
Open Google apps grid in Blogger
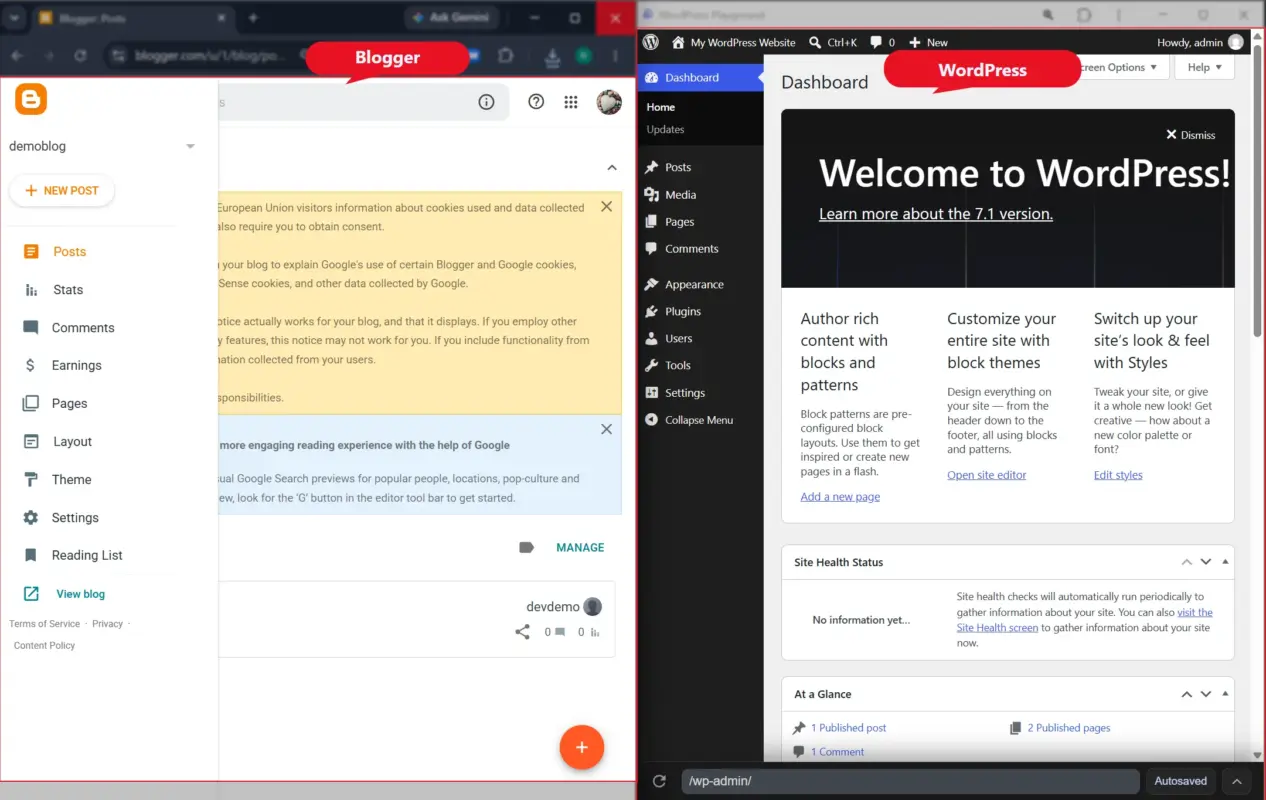coord(571,102)
